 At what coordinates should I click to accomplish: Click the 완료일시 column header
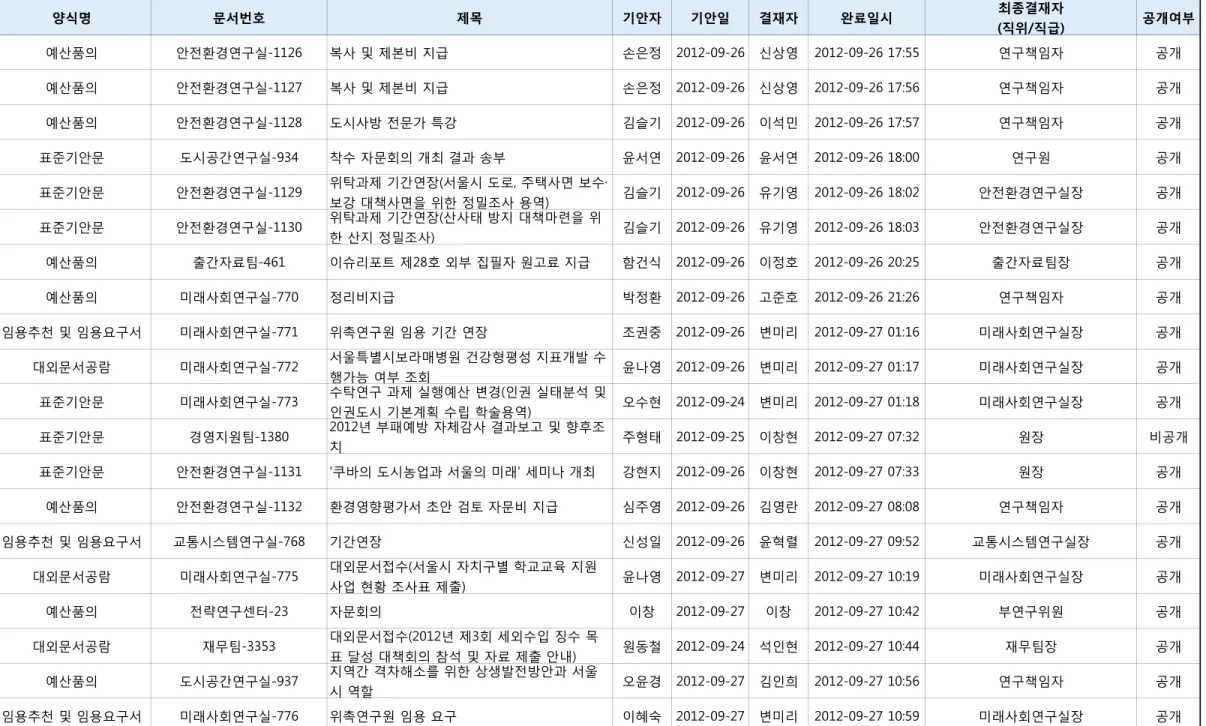pyautogui.click(x=867, y=18)
